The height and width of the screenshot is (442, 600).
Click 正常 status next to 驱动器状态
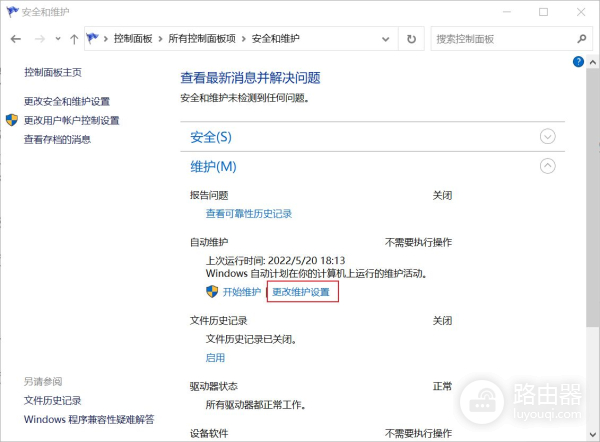(x=442, y=387)
